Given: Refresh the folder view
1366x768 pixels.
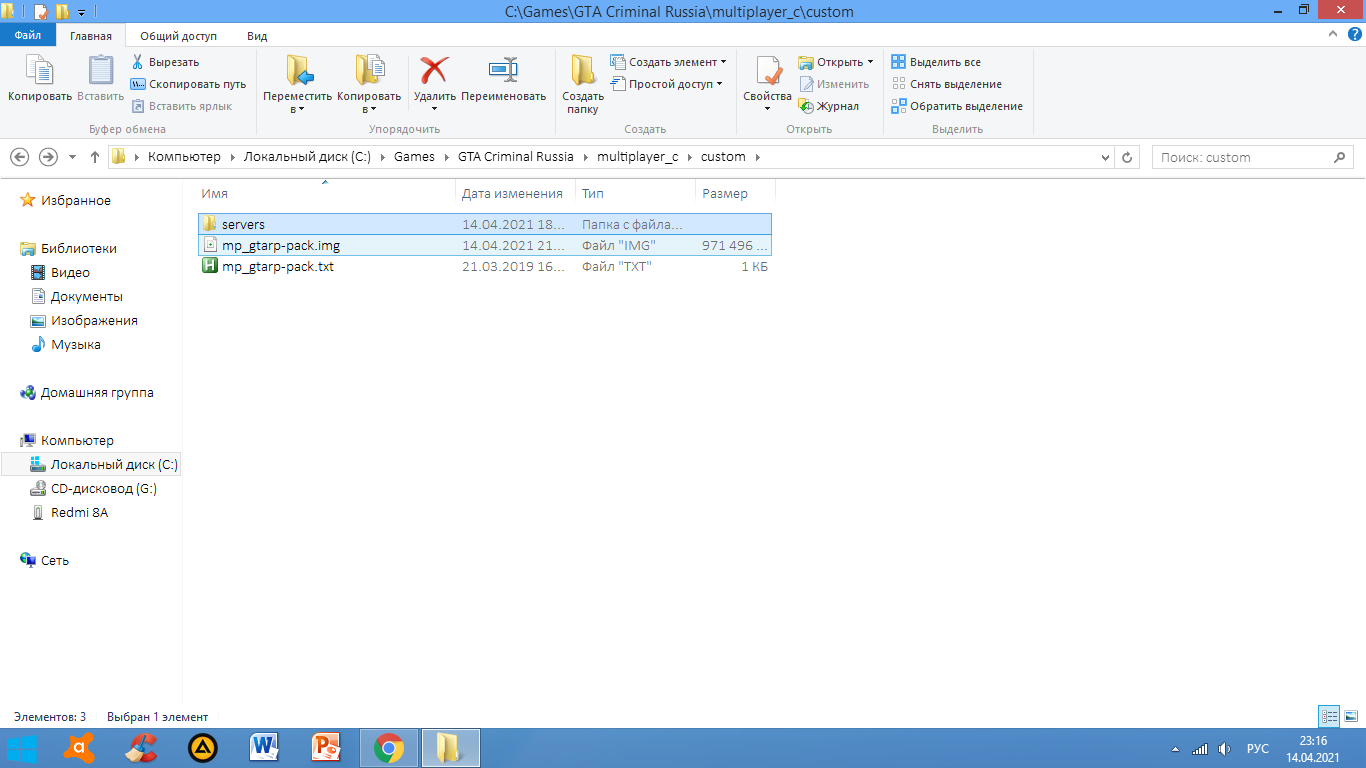Looking at the screenshot, I should pyautogui.click(x=1127, y=158).
